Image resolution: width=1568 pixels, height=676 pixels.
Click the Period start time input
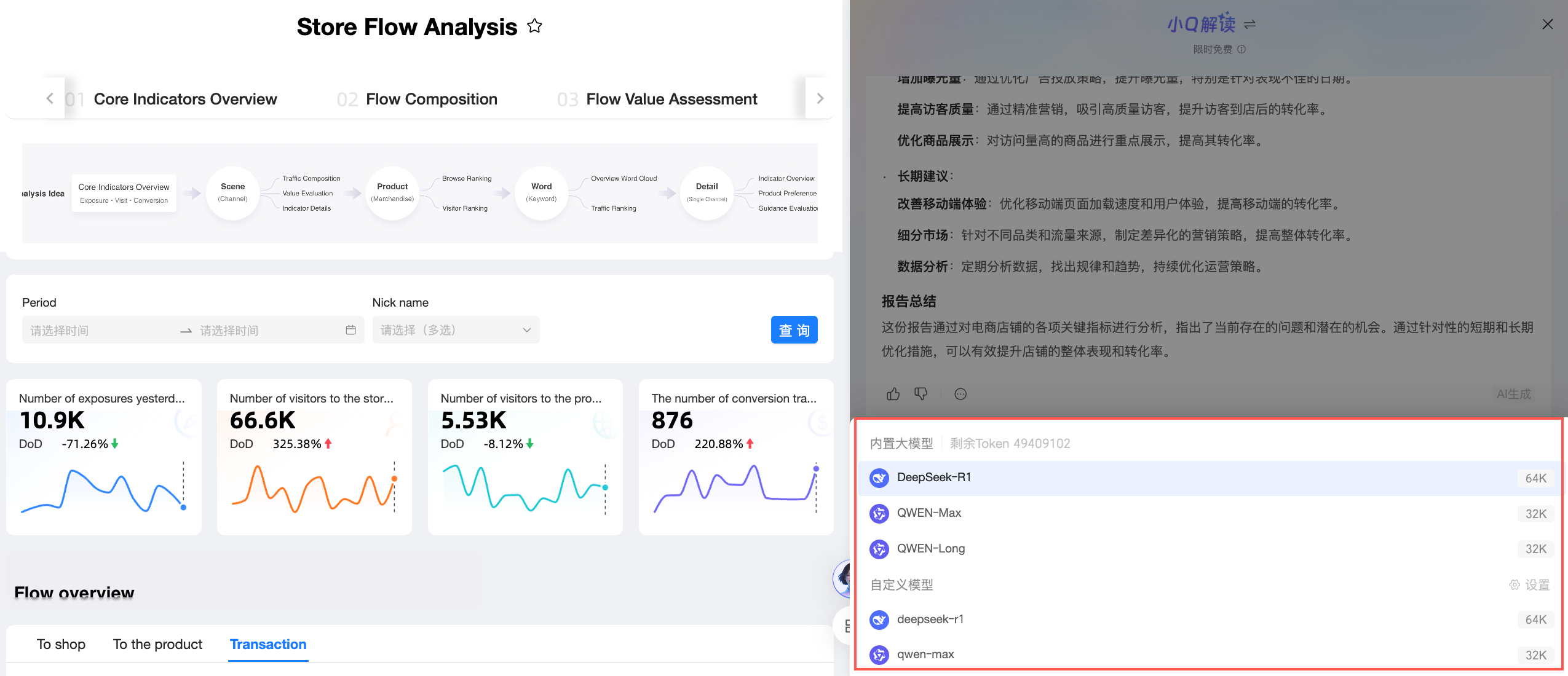[98, 331]
